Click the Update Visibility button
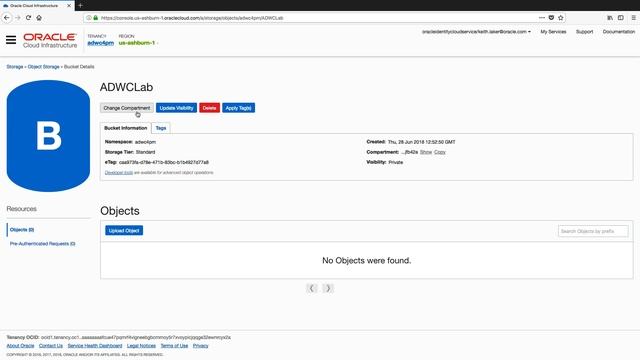This screenshot has width=640, height=360. (176, 108)
